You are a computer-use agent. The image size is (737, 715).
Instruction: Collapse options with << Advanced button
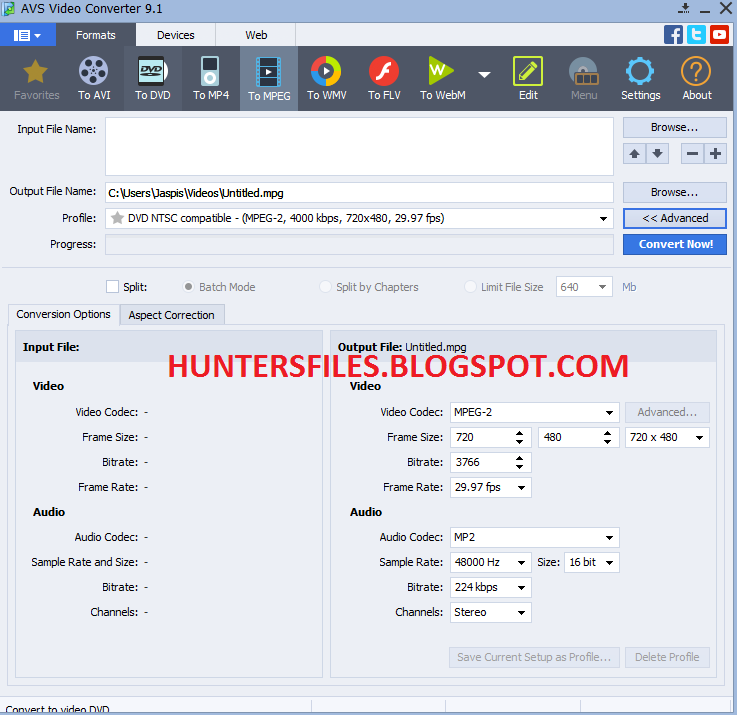tap(674, 219)
